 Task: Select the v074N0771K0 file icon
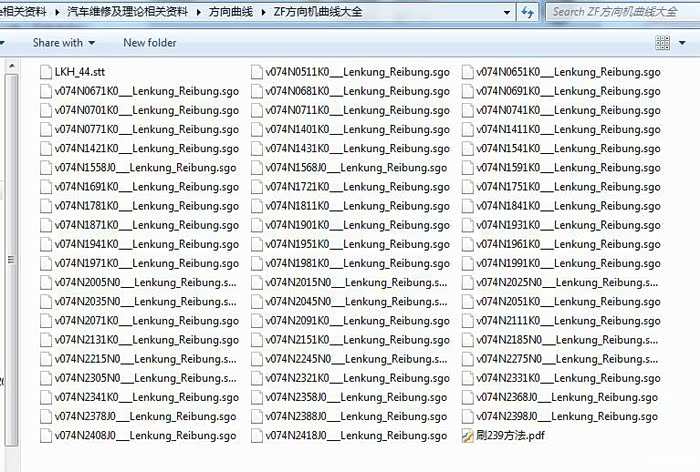tap(46, 129)
